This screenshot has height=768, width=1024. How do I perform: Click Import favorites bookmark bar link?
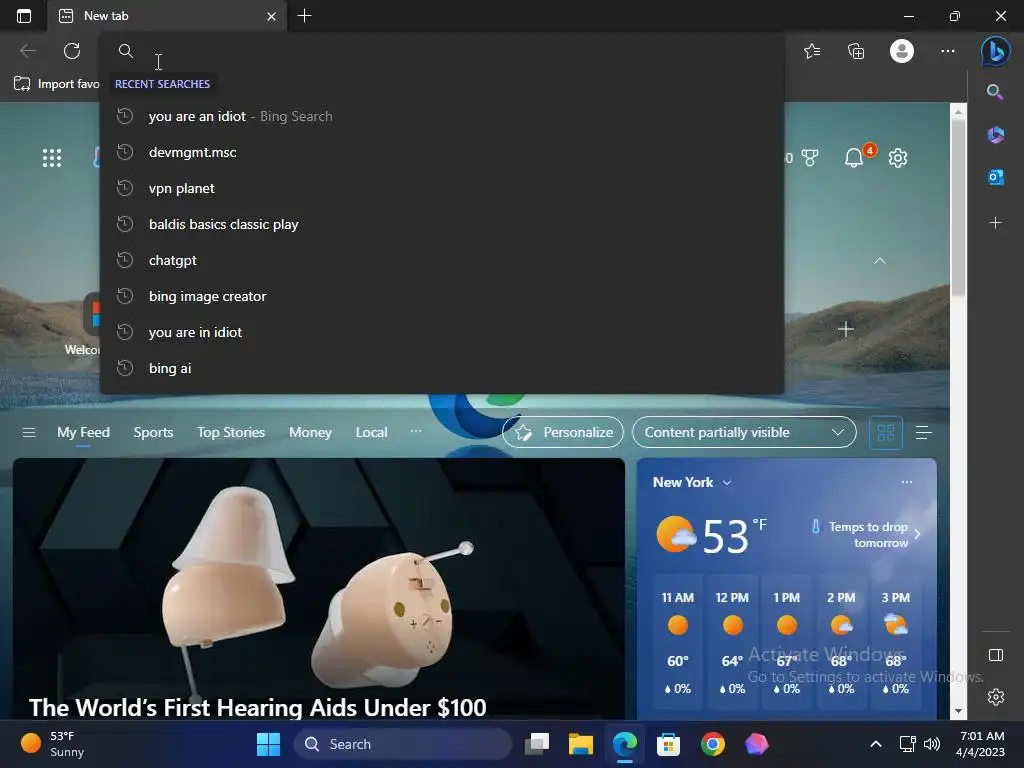tap(57, 84)
